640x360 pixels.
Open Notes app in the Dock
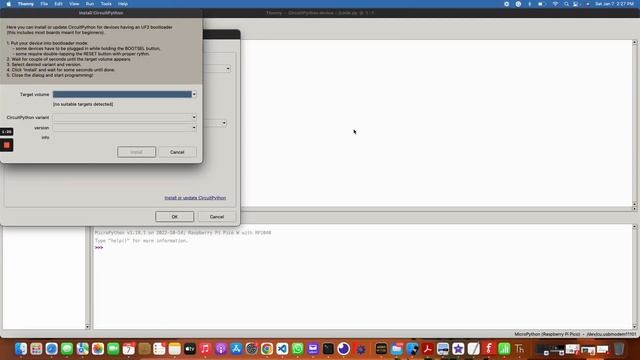(x=175, y=349)
